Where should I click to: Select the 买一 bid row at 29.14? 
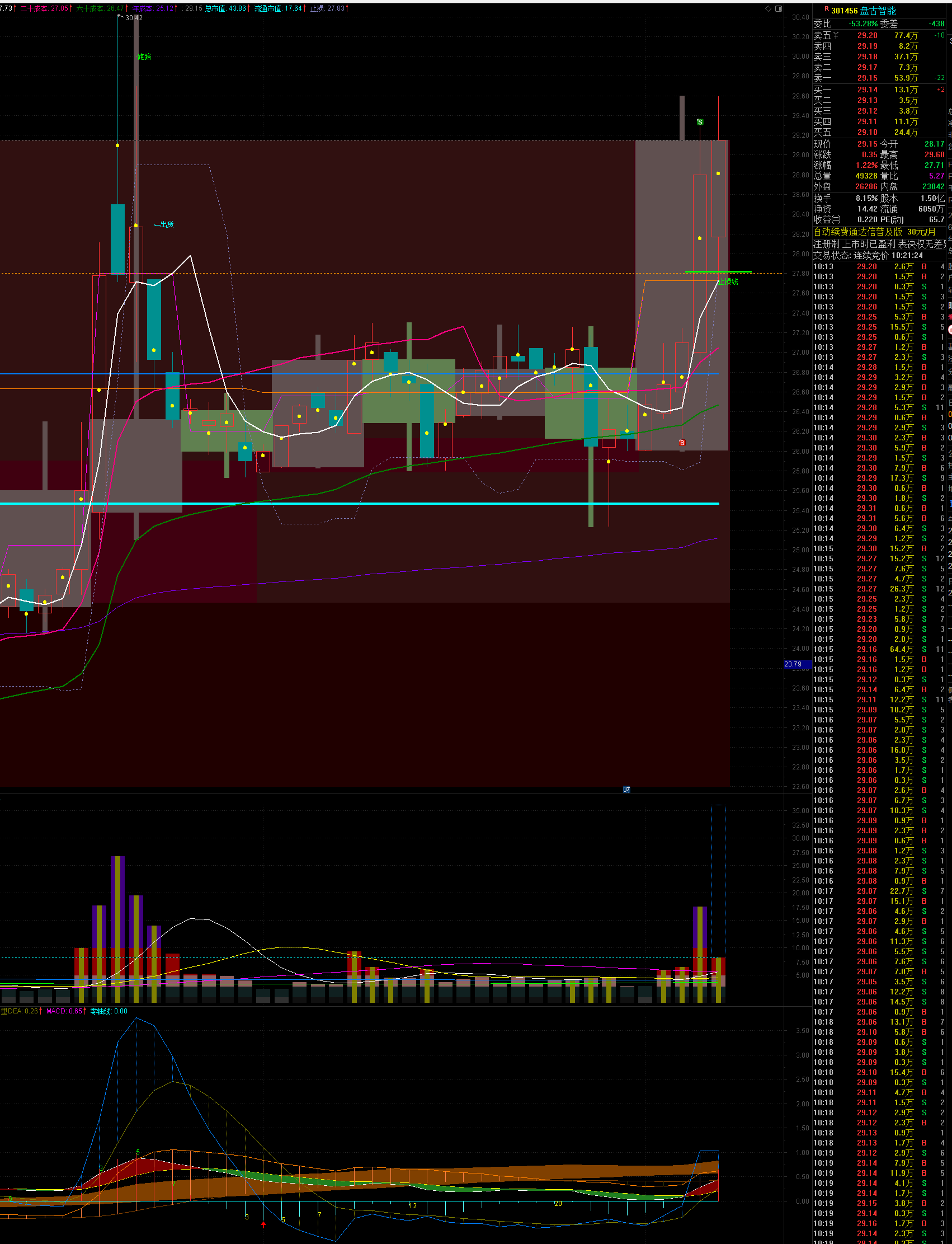(x=879, y=90)
